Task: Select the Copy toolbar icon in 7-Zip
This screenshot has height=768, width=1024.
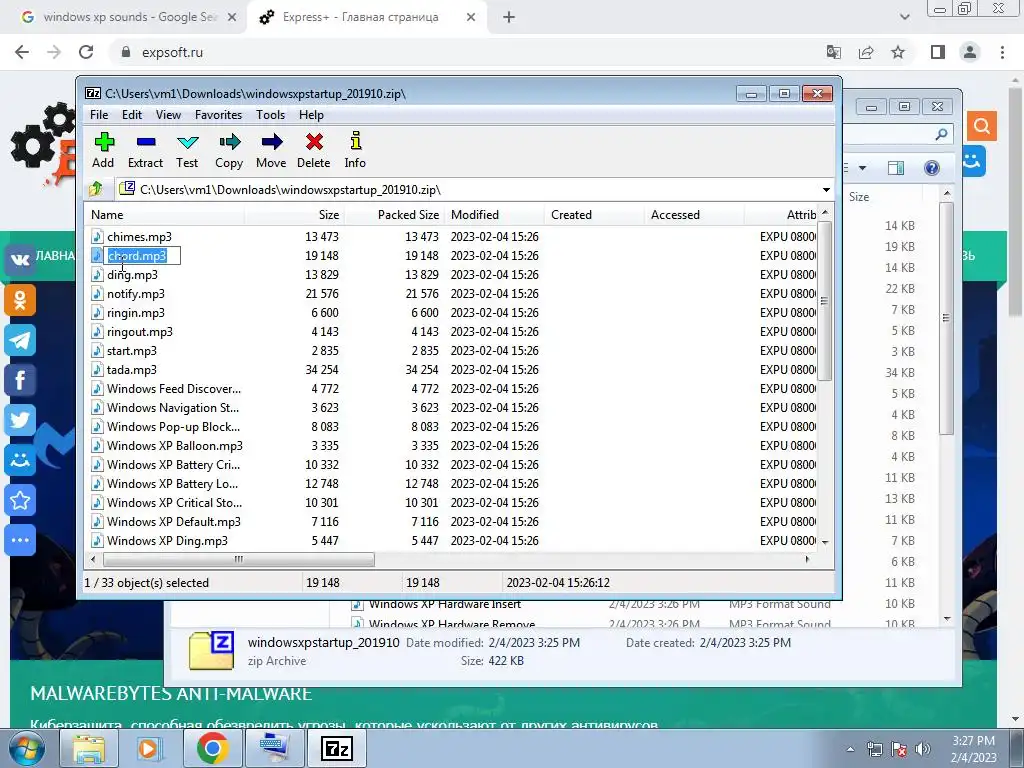Action: pyautogui.click(x=229, y=150)
